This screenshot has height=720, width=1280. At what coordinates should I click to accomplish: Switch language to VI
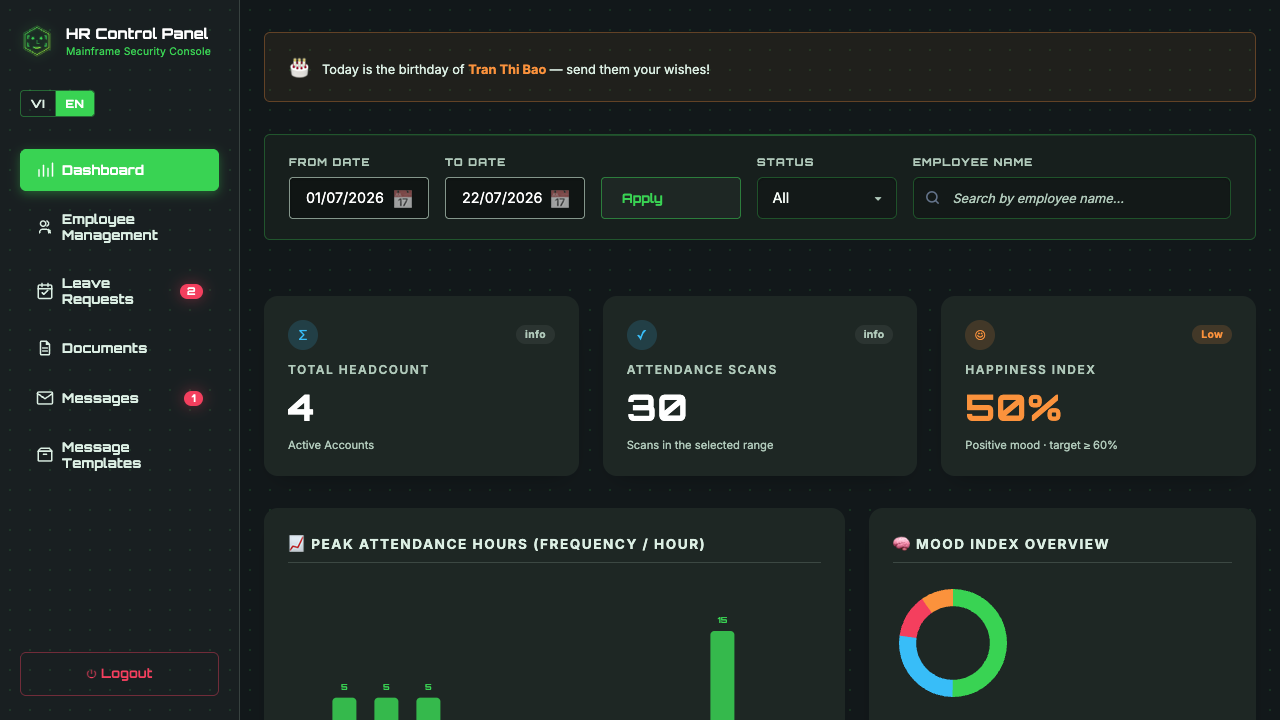click(38, 104)
